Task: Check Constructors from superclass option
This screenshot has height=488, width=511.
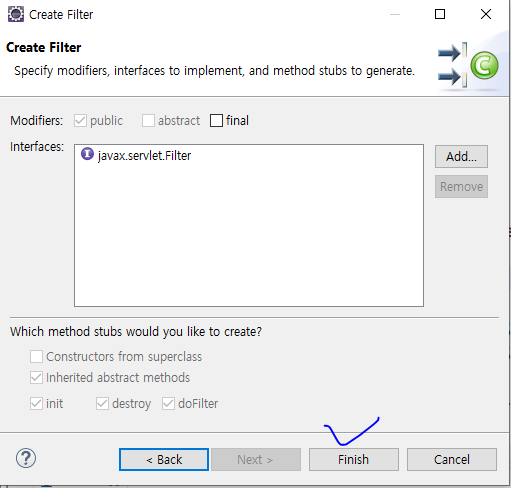Action: pos(36,356)
